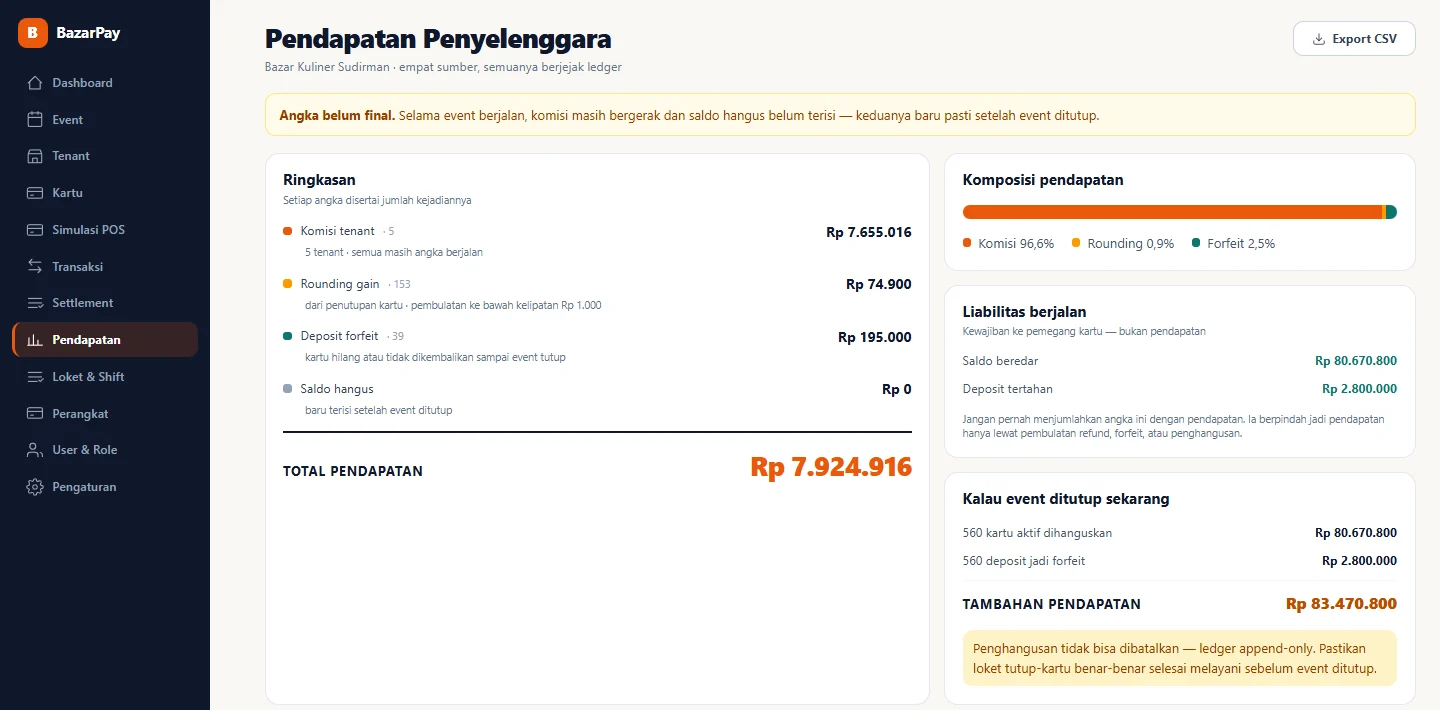Click the 560 kartu aktif dihanguskan line
Screen dimensions: 1440x710
[1038, 533]
